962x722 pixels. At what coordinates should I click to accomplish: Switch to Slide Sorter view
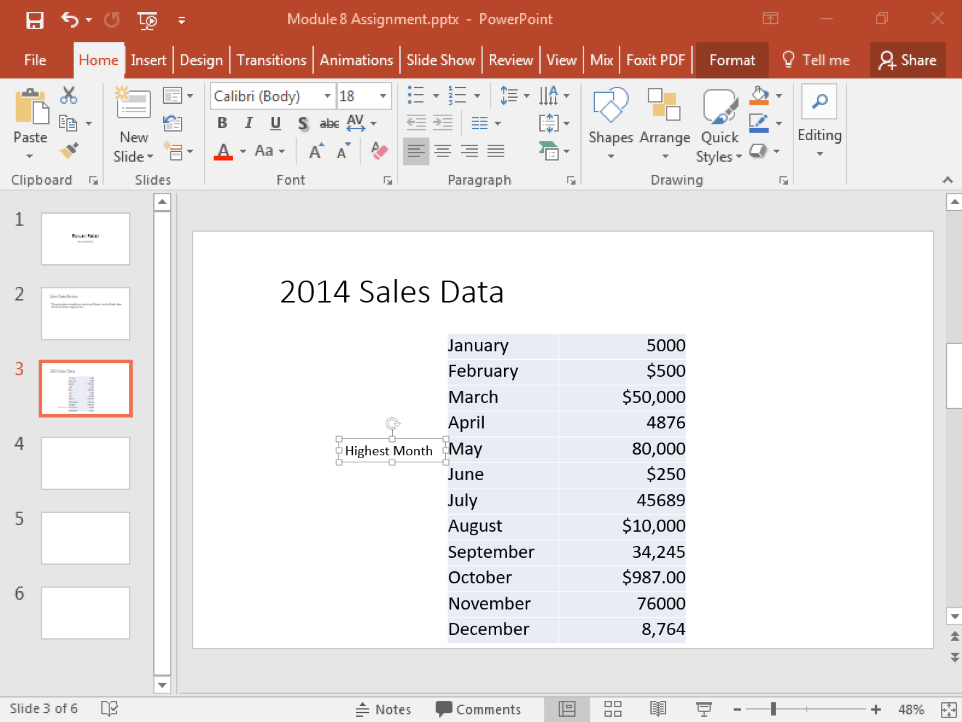(x=613, y=709)
